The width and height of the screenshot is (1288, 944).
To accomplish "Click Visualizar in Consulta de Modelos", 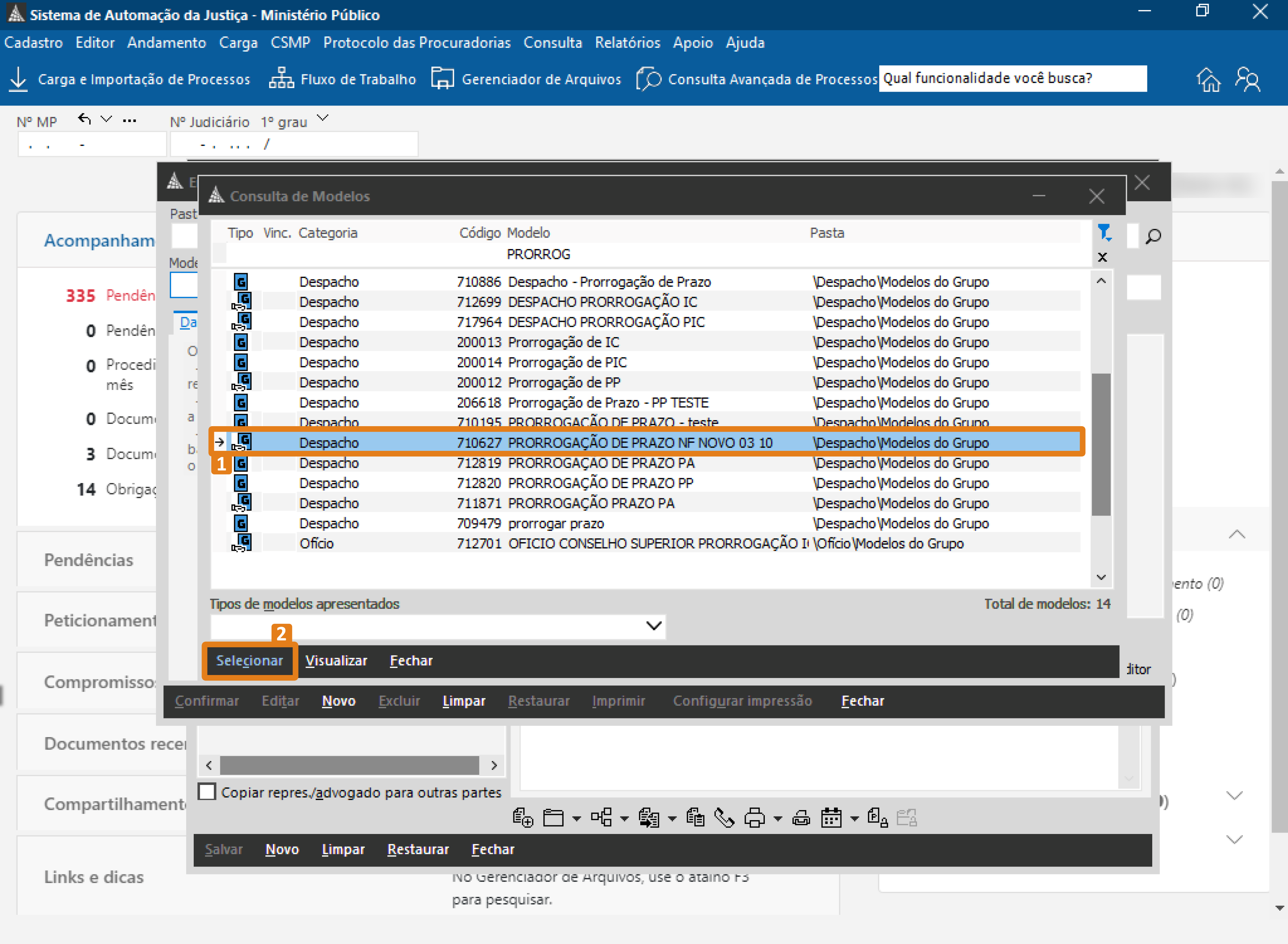I will 336,660.
